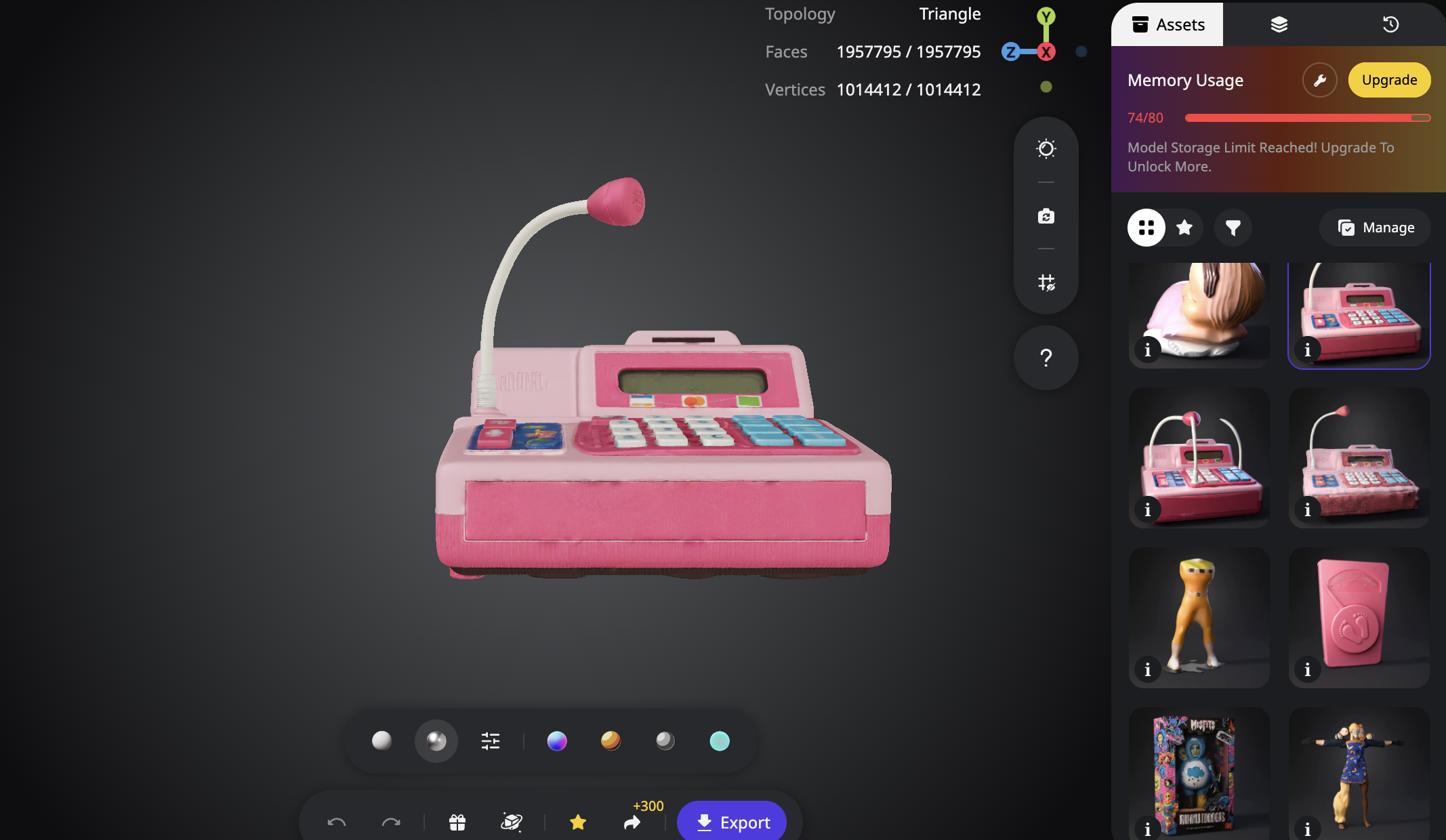
Task: Toggle favorite with the yellow star
Action: tap(578, 822)
